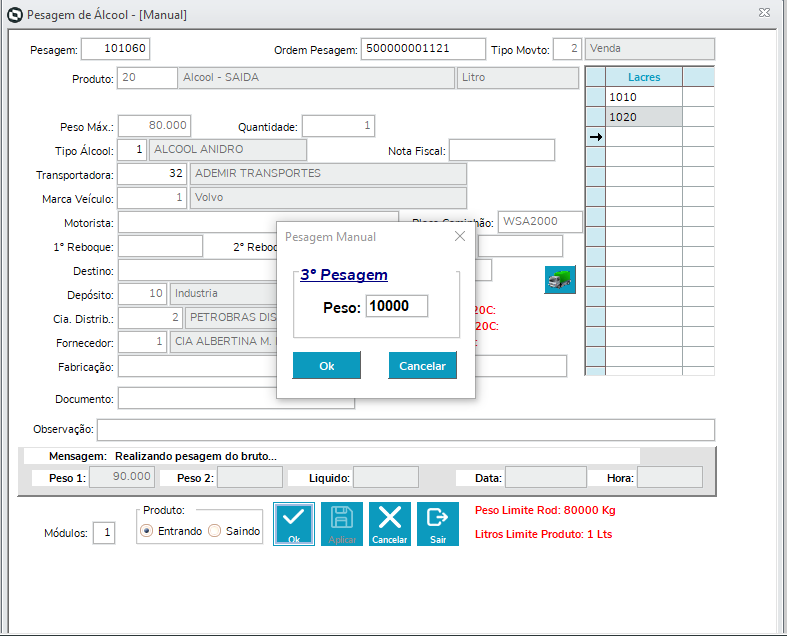787x636 pixels.
Task: Click the Nota Fiscal field
Action: [502, 150]
